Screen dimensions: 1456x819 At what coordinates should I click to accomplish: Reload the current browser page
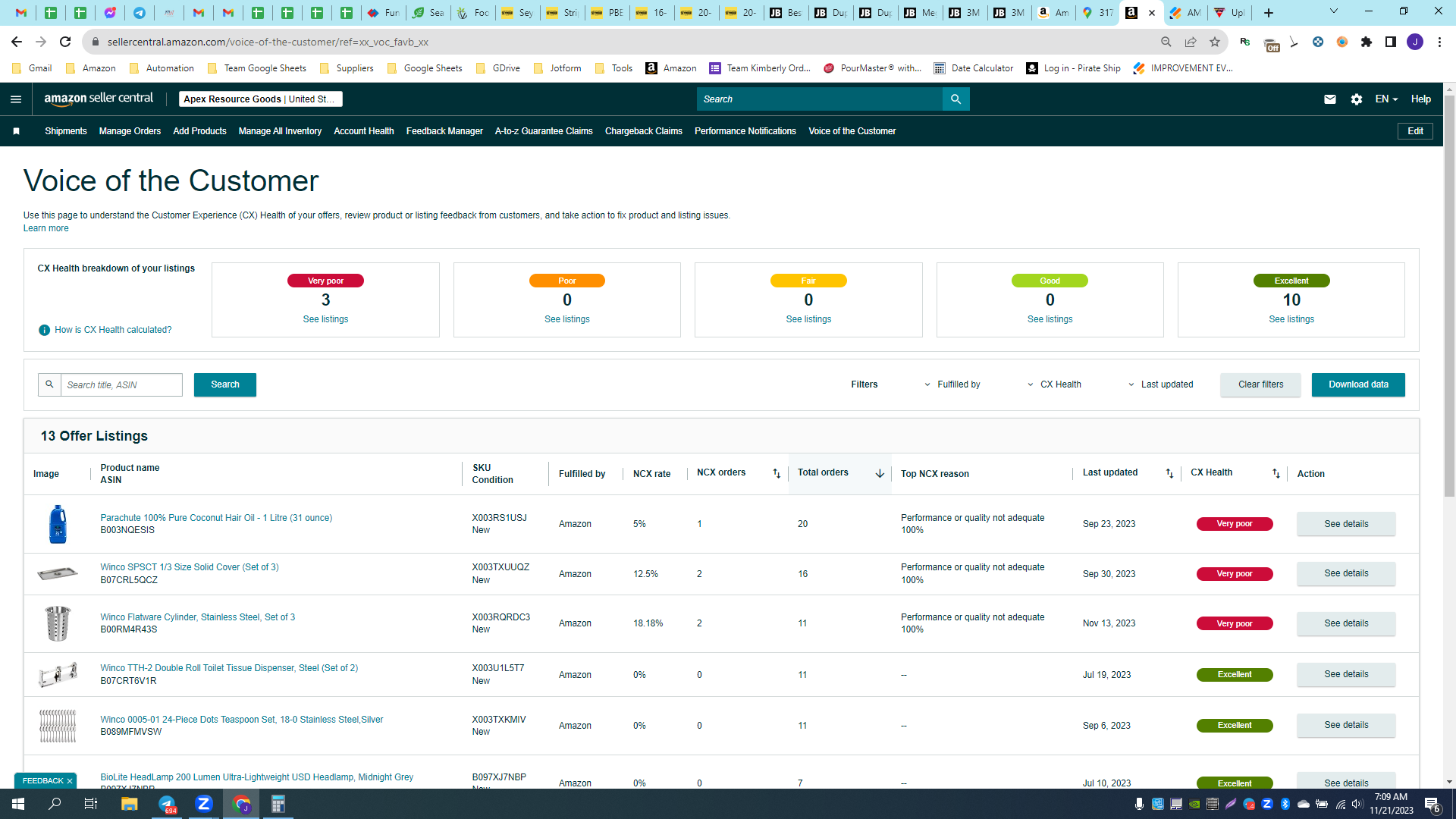(x=65, y=42)
